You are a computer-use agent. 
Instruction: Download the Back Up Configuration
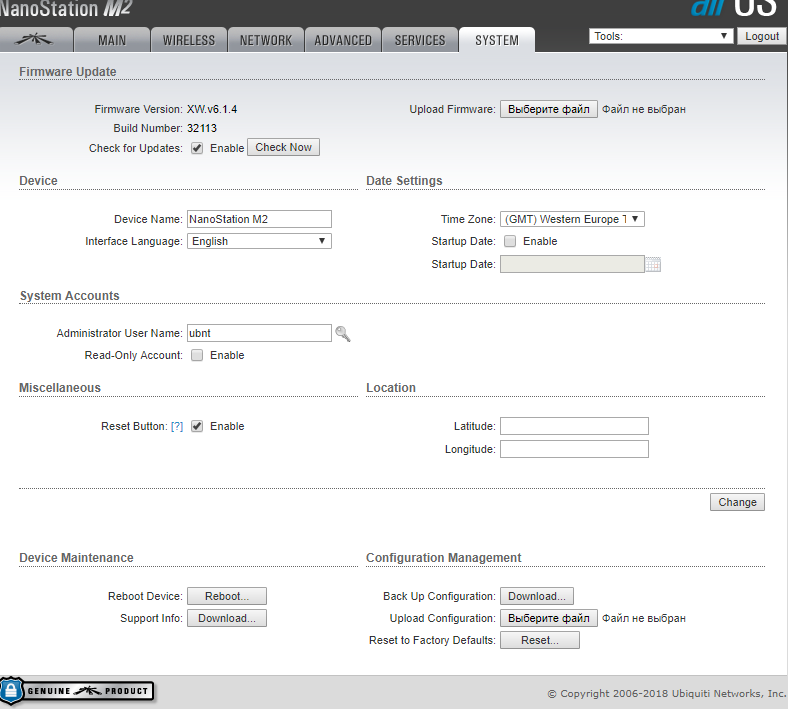537,596
